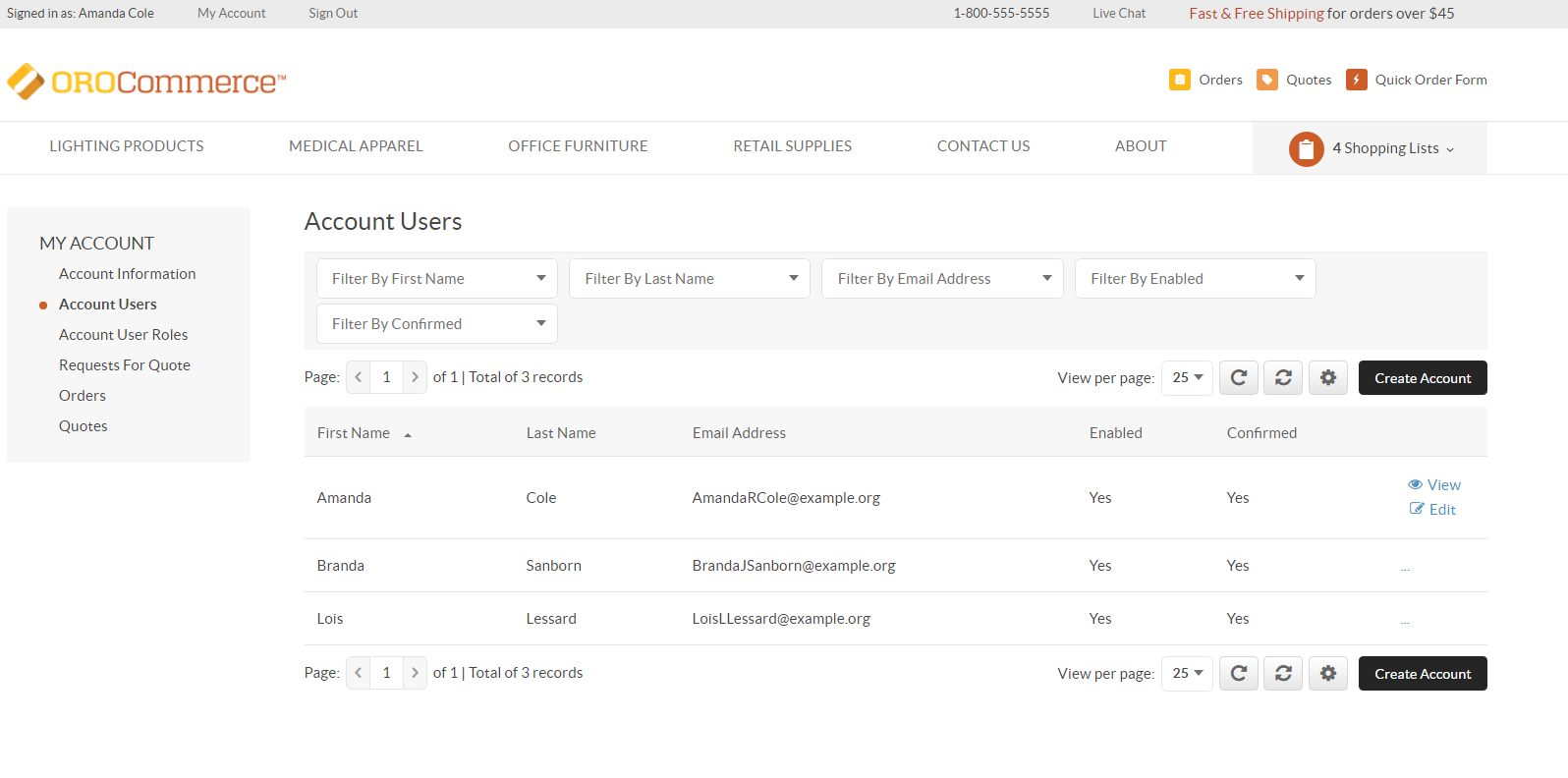1568x778 pixels.
Task: Open row actions for Lois Lessard
Action: 1405,621
